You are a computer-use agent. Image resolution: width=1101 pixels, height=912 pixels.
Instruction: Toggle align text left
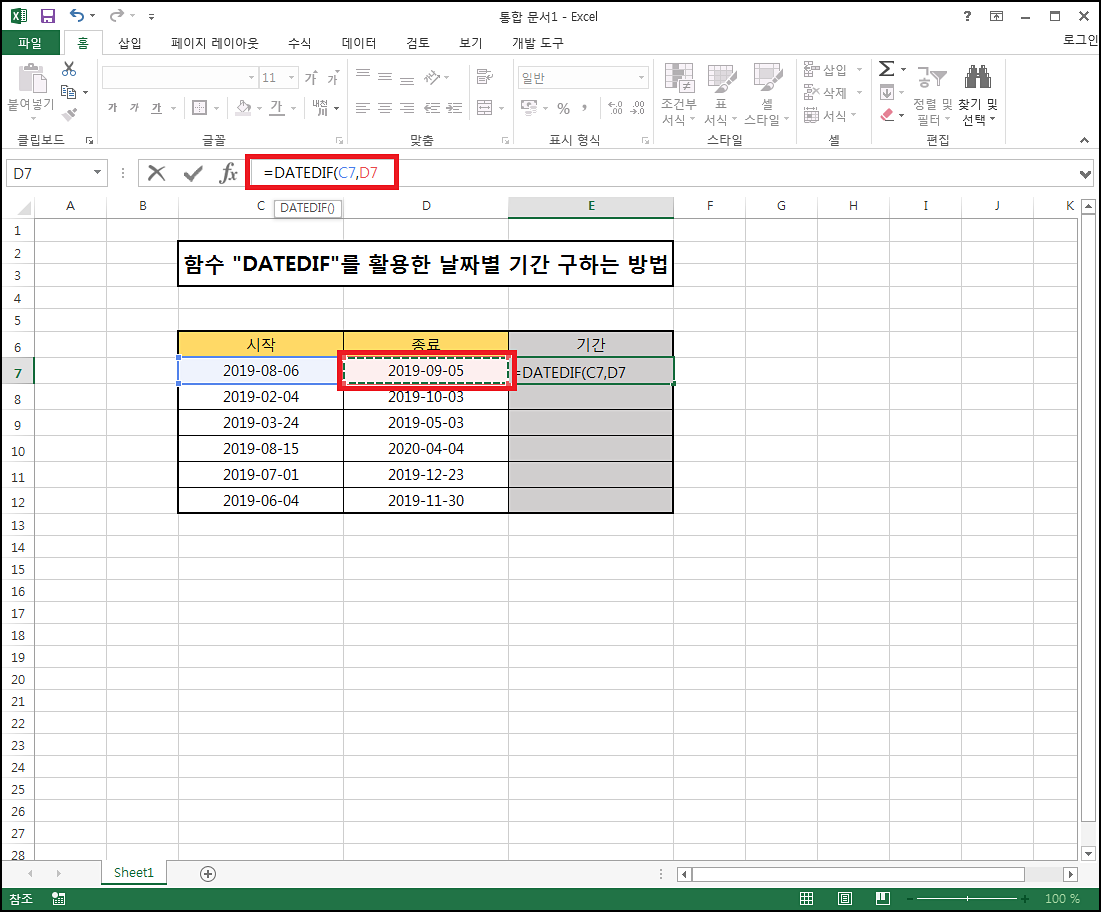tap(362, 108)
